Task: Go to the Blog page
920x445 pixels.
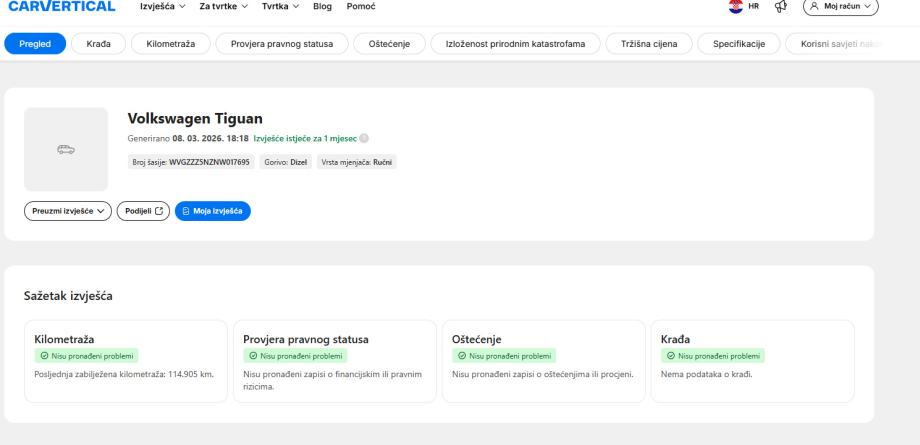Action: [x=322, y=6]
